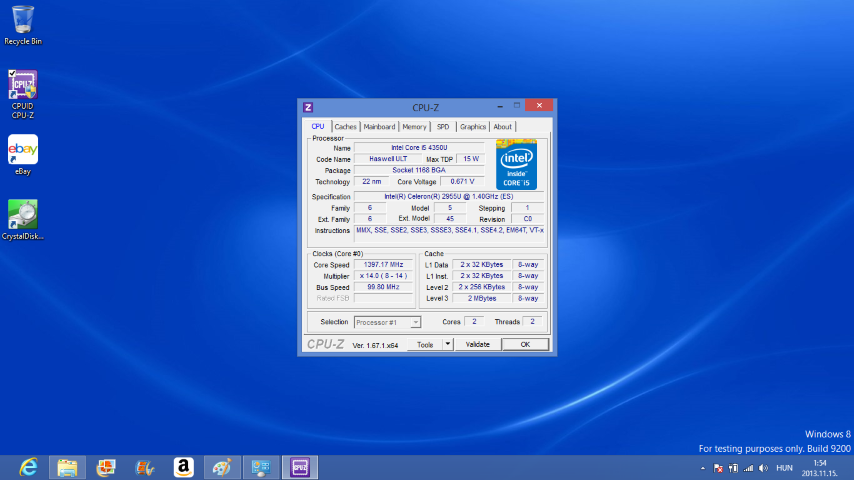This screenshot has height=480, width=854.
Task: Open the CrystalDiskMark desktop icon
Action: point(22,215)
